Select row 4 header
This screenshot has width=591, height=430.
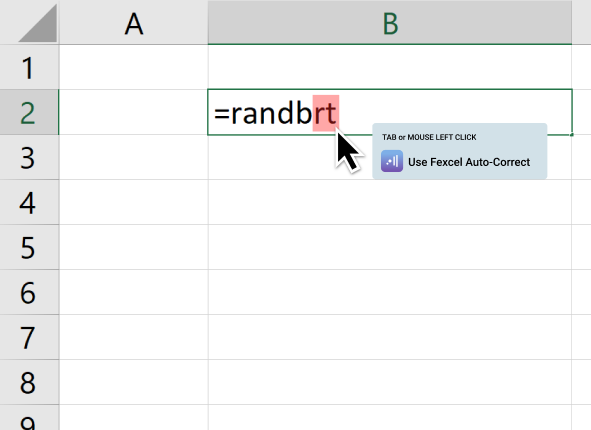pyautogui.click(x=29, y=202)
